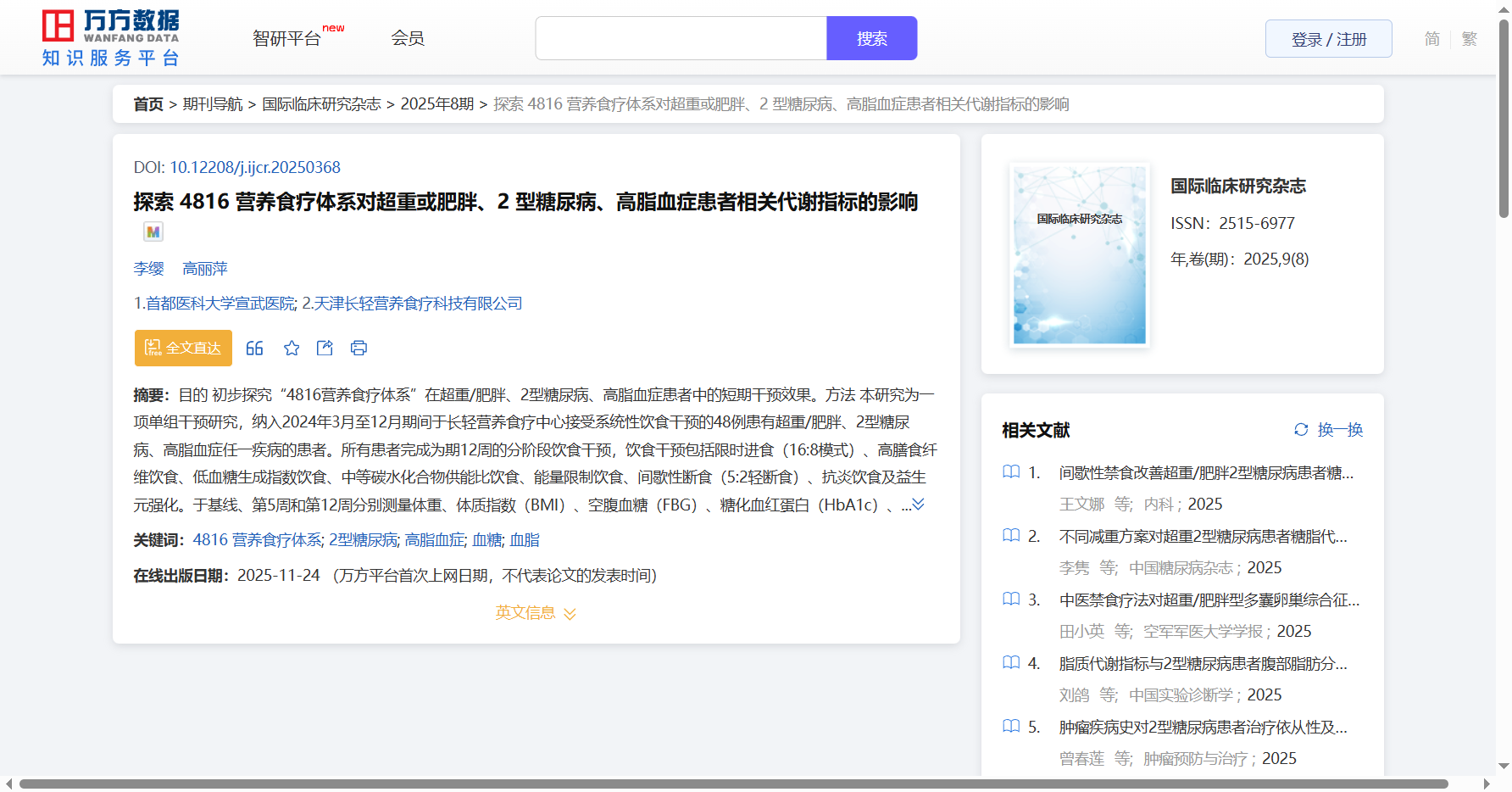Click the quote citation icon
1512x792 pixels.
pyautogui.click(x=254, y=349)
